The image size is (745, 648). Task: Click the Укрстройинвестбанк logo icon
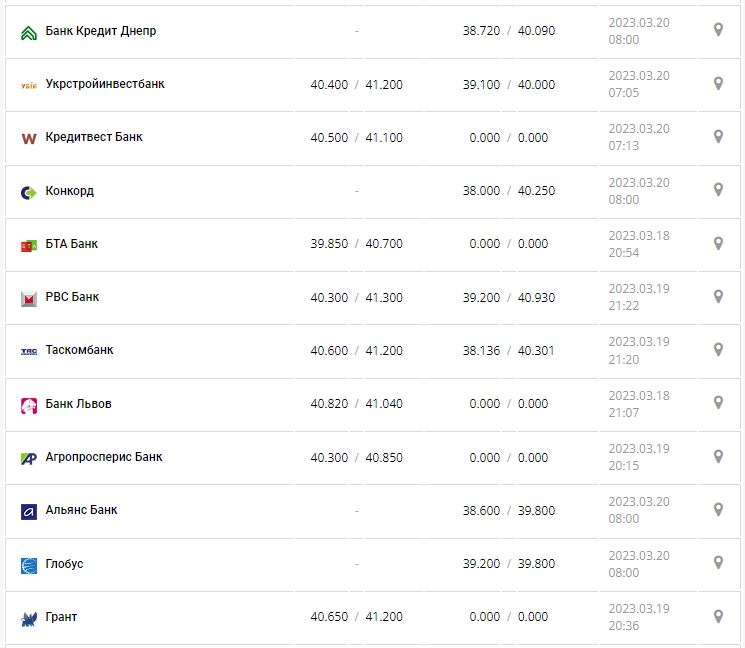click(28, 85)
